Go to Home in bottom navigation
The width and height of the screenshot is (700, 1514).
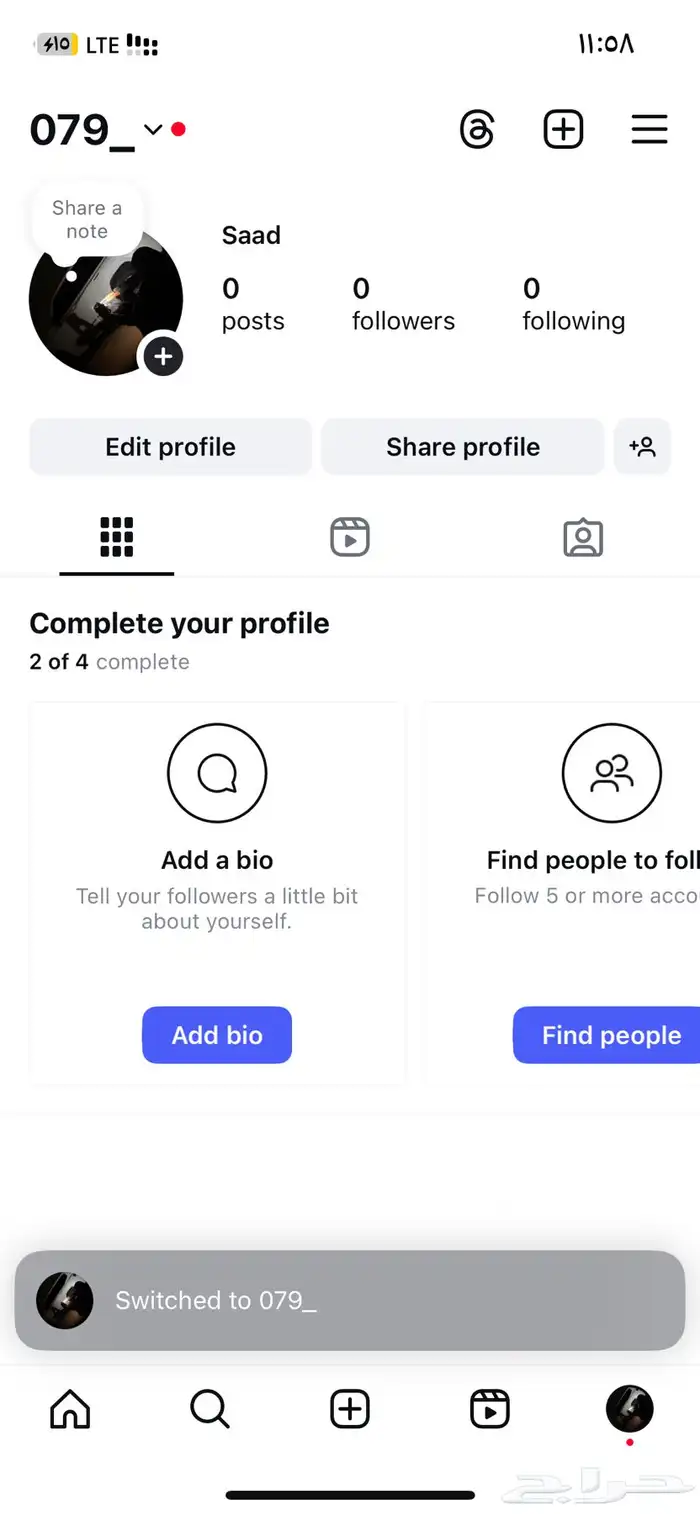click(70, 1410)
